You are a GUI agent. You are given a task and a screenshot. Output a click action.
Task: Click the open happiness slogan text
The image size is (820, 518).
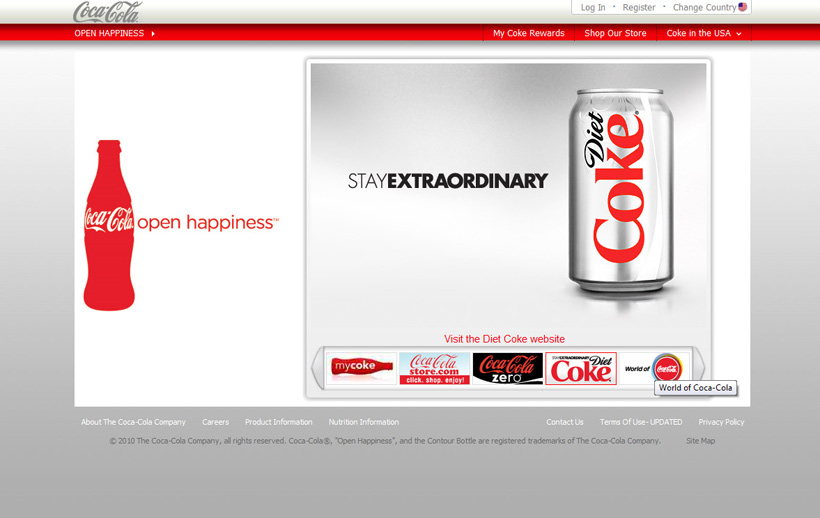(x=208, y=223)
